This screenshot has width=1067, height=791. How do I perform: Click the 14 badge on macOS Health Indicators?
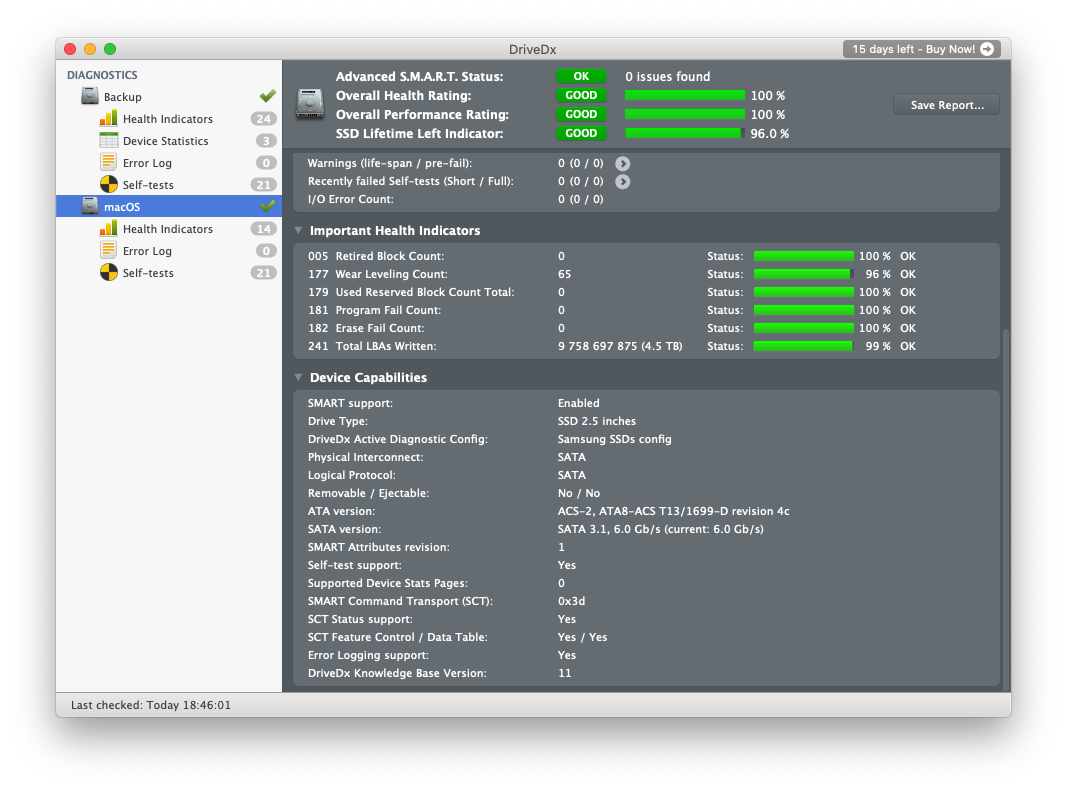[263, 229]
